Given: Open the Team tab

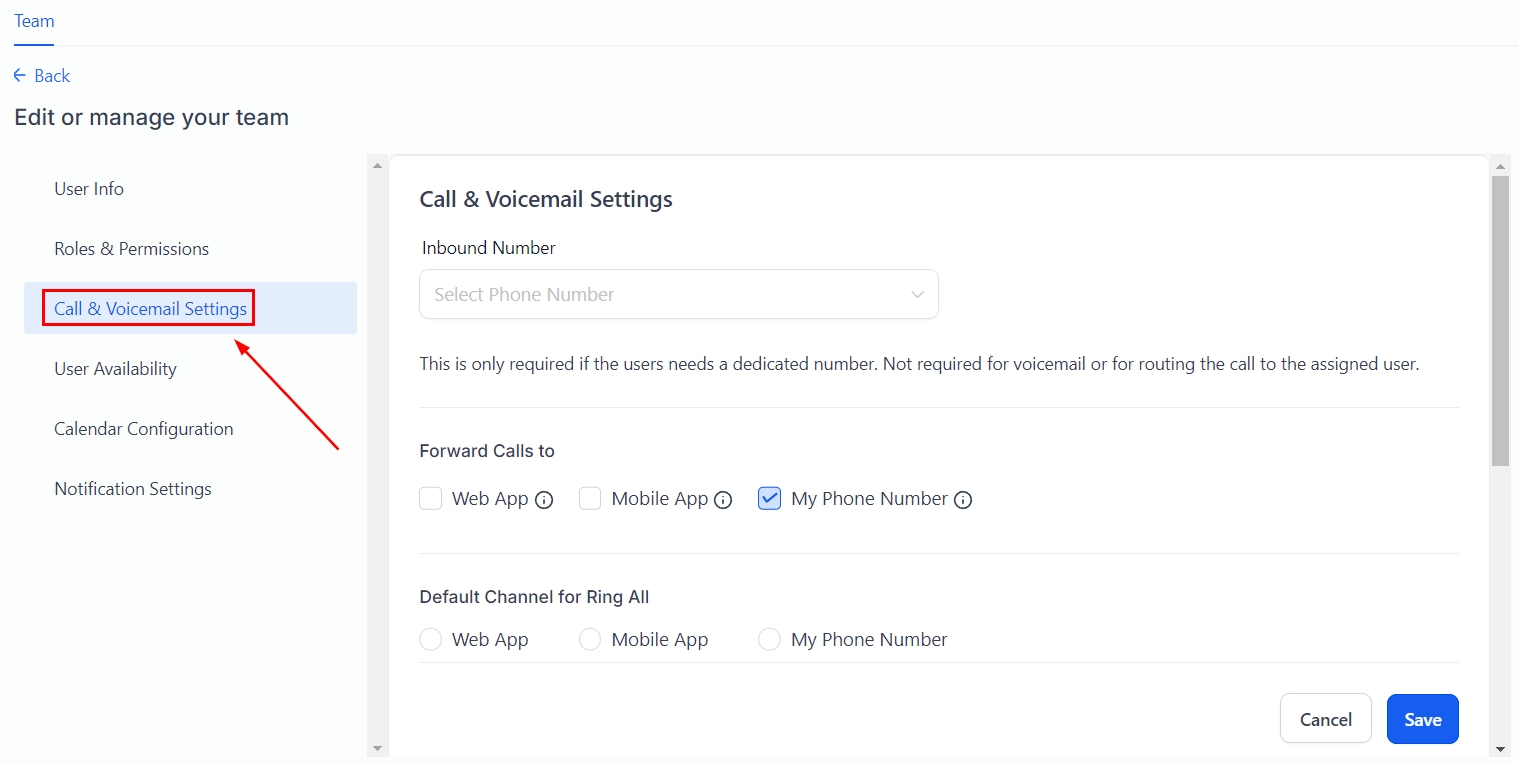Looking at the screenshot, I should pyautogui.click(x=34, y=21).
